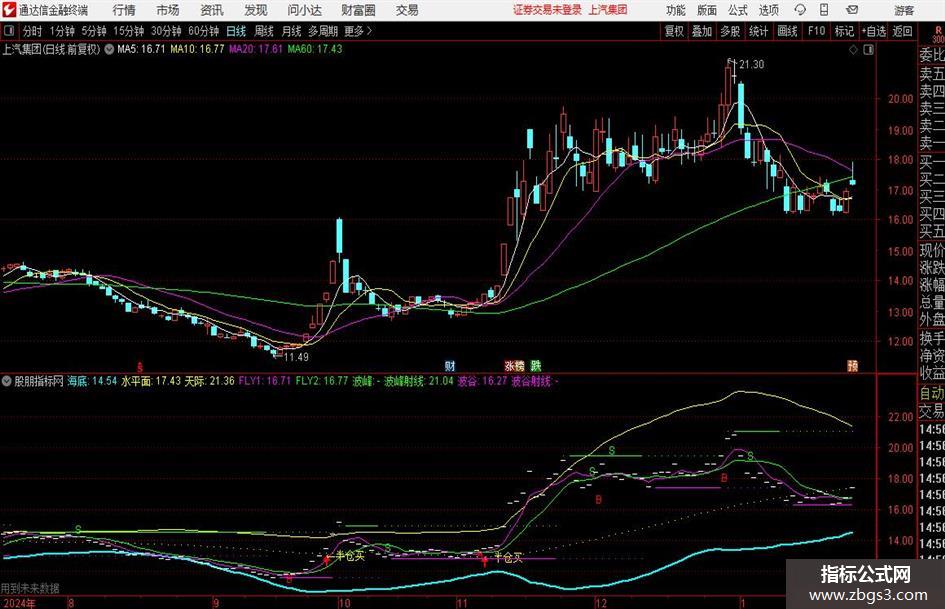The height and width of the screenshot is (609, 945).
Task: Click the 用到未来数据 notice text
Action: pyautogui.click(x=30, y=588)
